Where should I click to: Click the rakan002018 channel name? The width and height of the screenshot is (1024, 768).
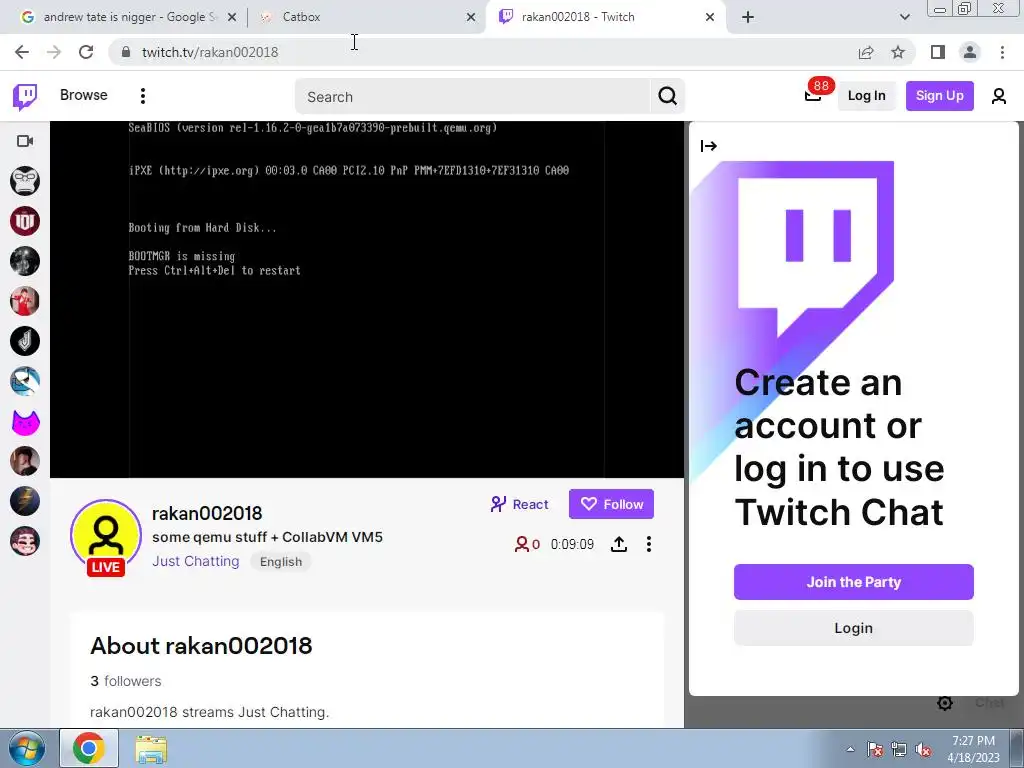207,513
